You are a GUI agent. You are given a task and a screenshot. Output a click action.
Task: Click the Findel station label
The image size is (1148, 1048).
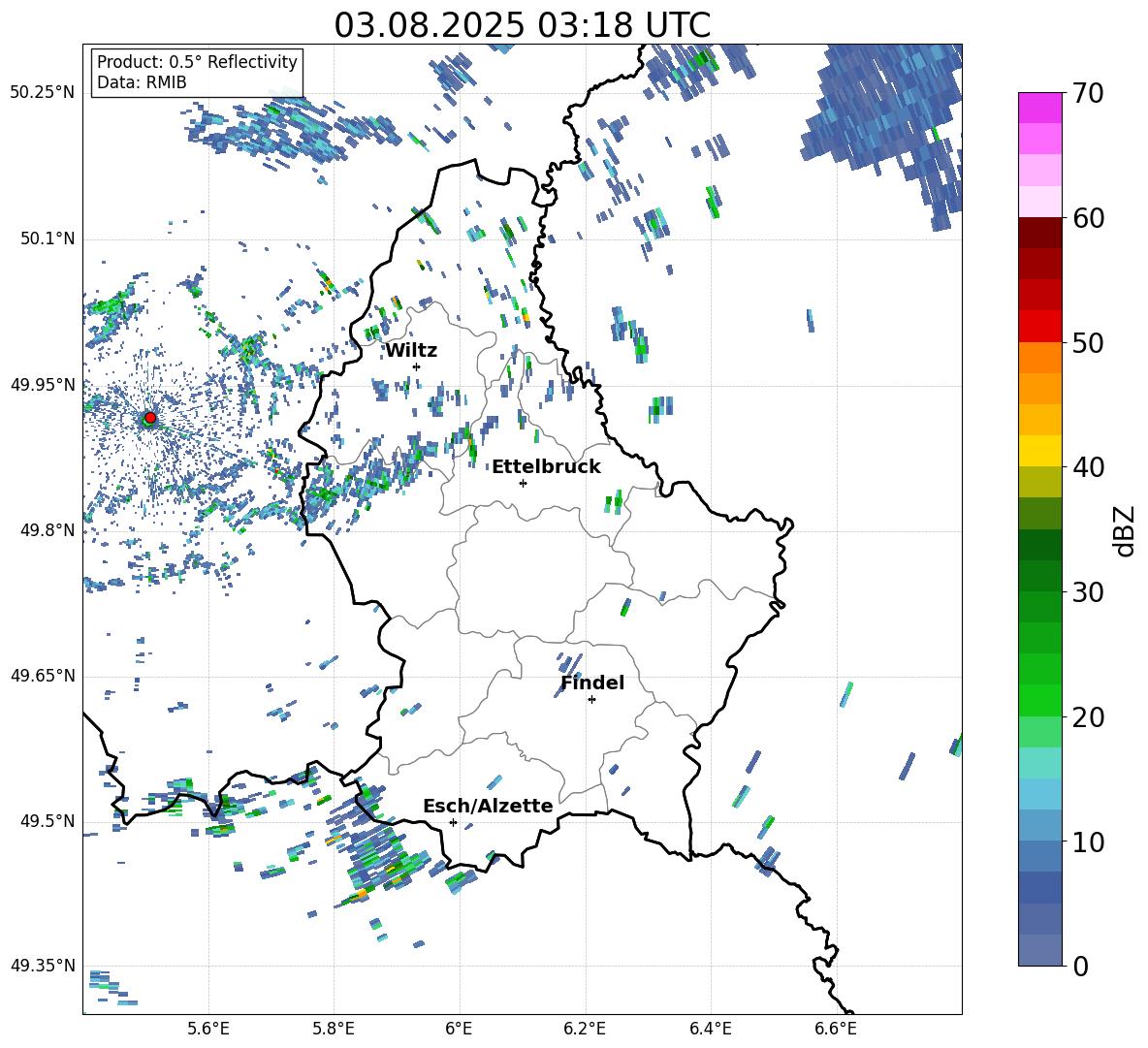[592, 683]
